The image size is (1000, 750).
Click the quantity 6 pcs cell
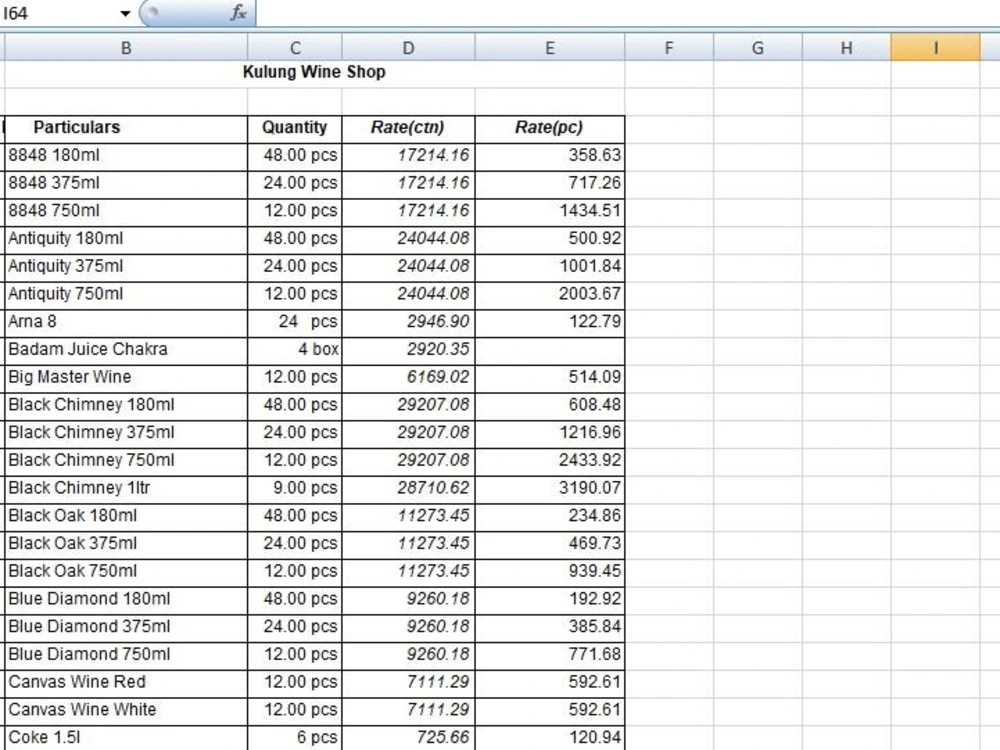(295, 738)
